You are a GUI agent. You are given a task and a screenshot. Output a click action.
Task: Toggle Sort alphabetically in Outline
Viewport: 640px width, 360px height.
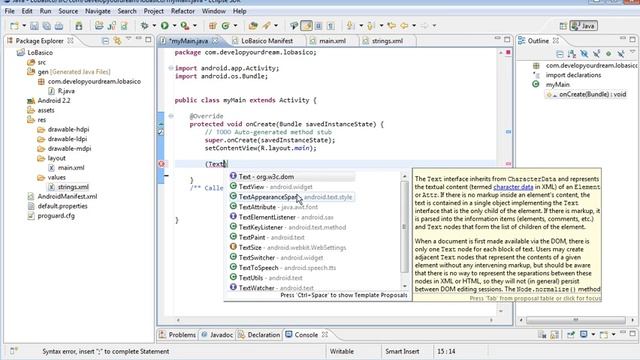(572, 54)
